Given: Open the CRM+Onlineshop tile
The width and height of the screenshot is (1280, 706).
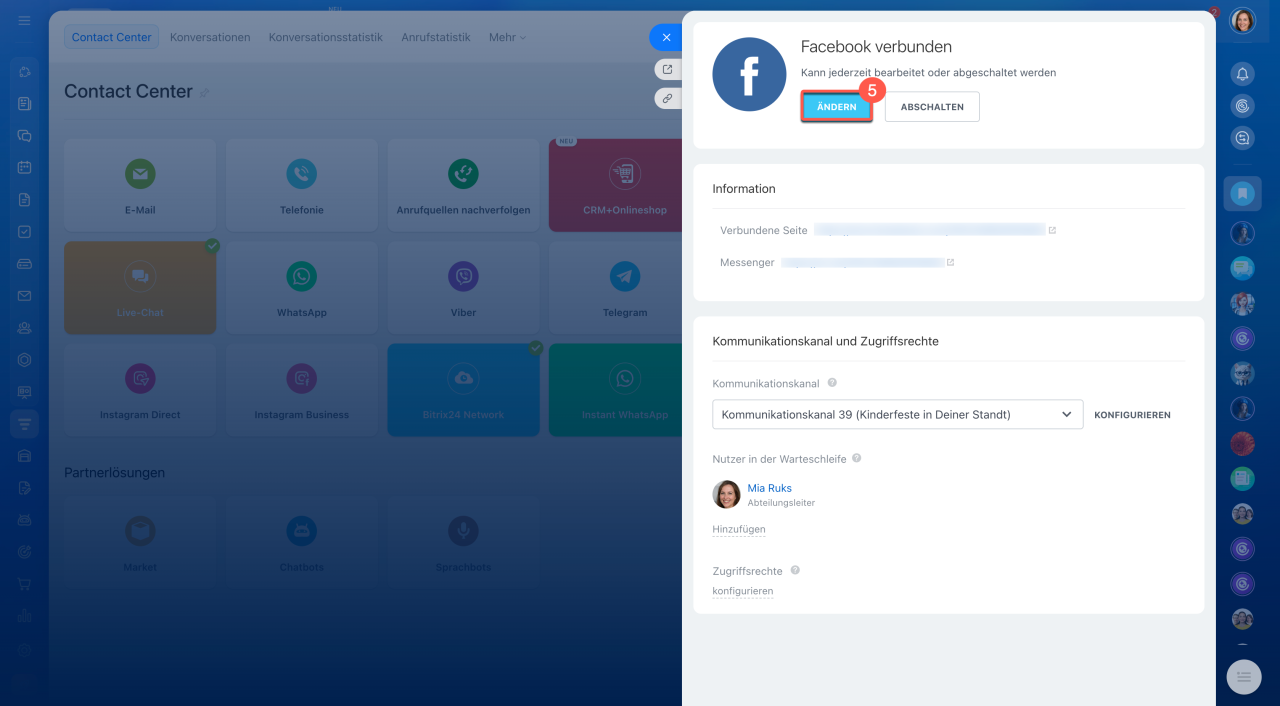Looking at the screenshot, I should 616,186.
